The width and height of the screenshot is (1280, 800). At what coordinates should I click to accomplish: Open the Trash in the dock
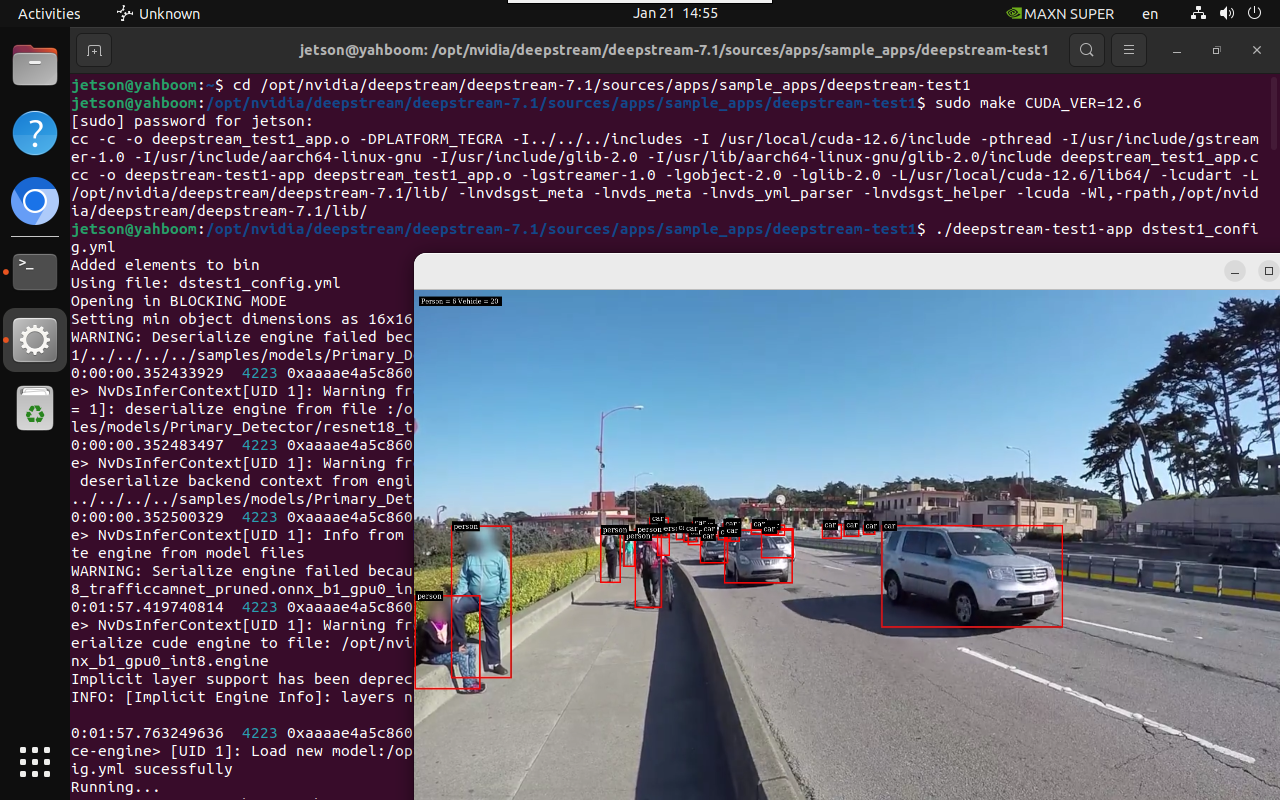tap(35, 409)
